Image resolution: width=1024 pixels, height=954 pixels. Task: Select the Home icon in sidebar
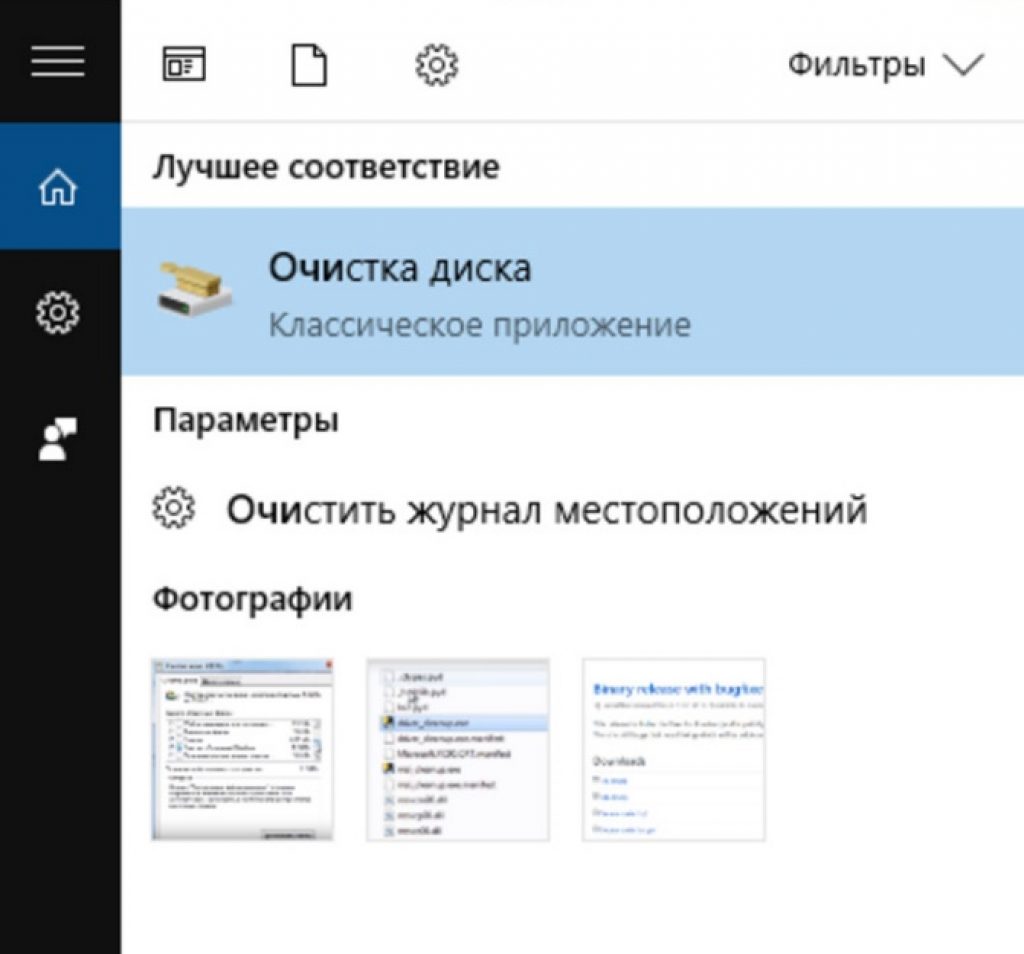(58, 187)
